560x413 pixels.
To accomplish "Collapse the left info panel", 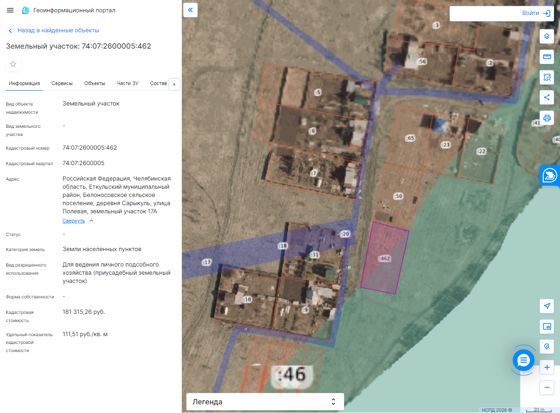I will click(190, 10).
